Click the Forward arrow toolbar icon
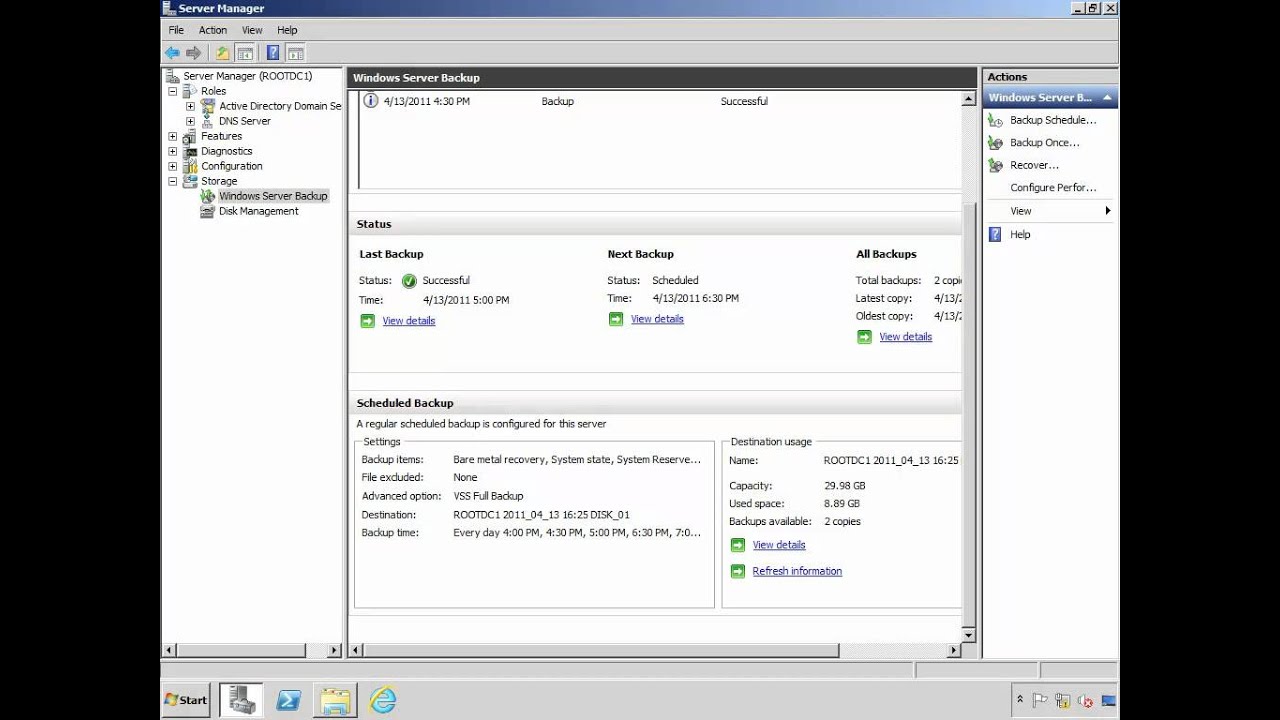Screen dimensions: 1280x720 click(x=194, y=53)
